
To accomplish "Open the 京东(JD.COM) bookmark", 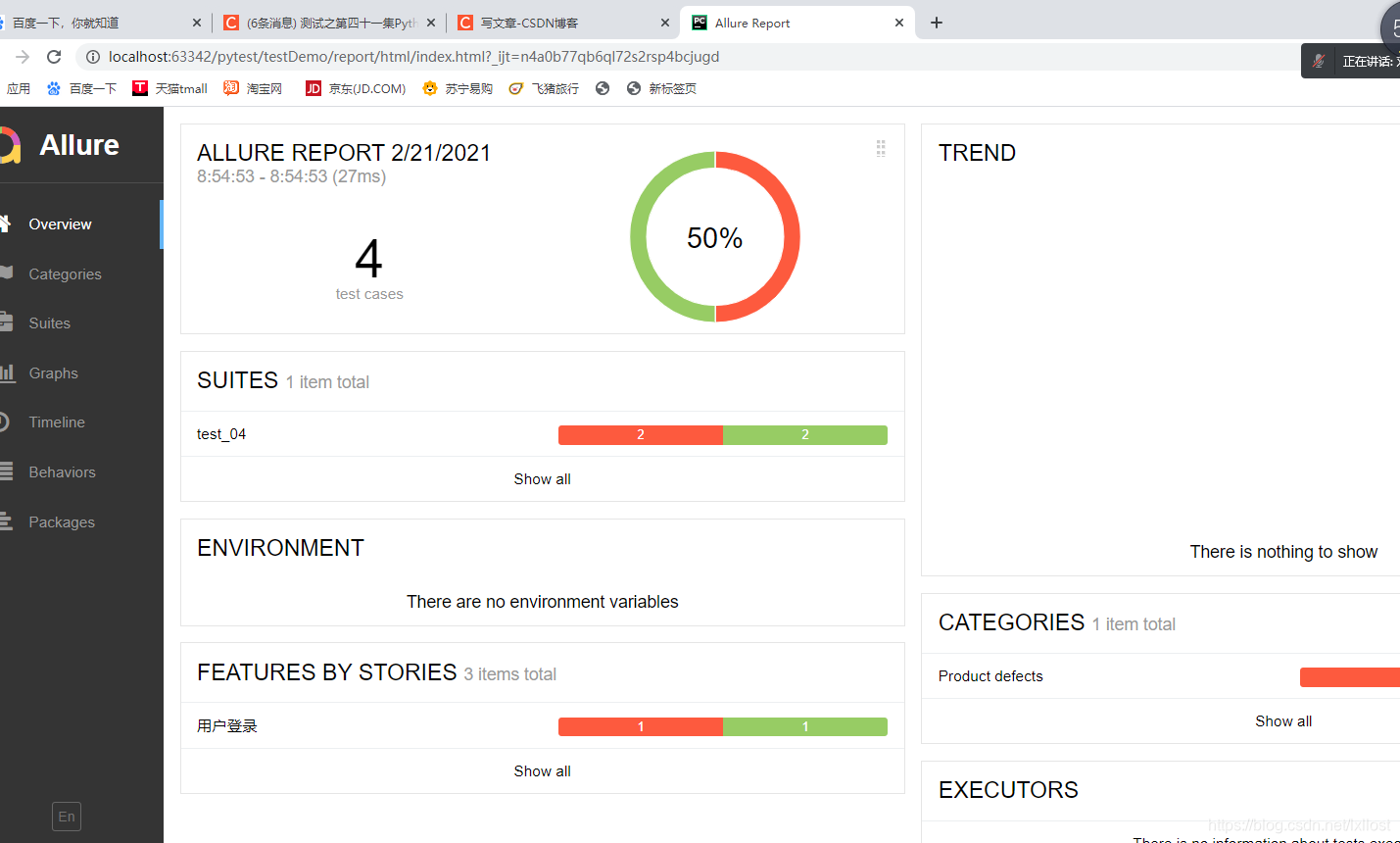I will click(x=356, y=88).
